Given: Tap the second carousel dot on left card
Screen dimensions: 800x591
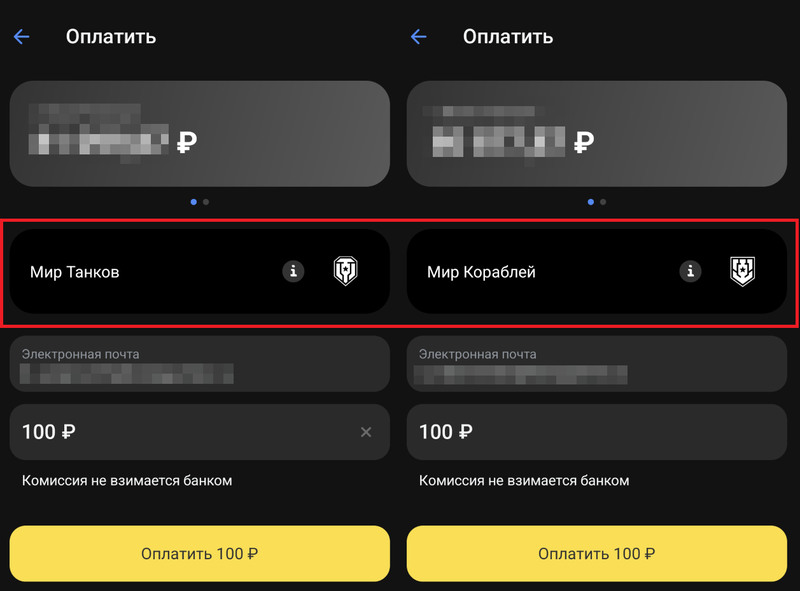Looking at the screenshot, I should click(205, 202).
